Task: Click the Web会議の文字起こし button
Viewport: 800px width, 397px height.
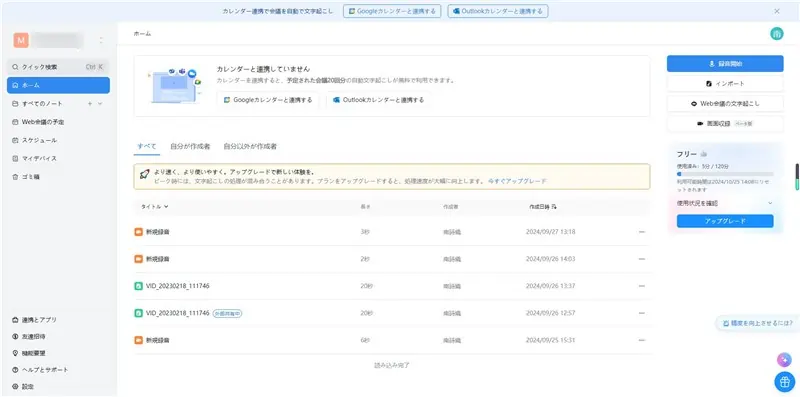Action: [725, 104]
